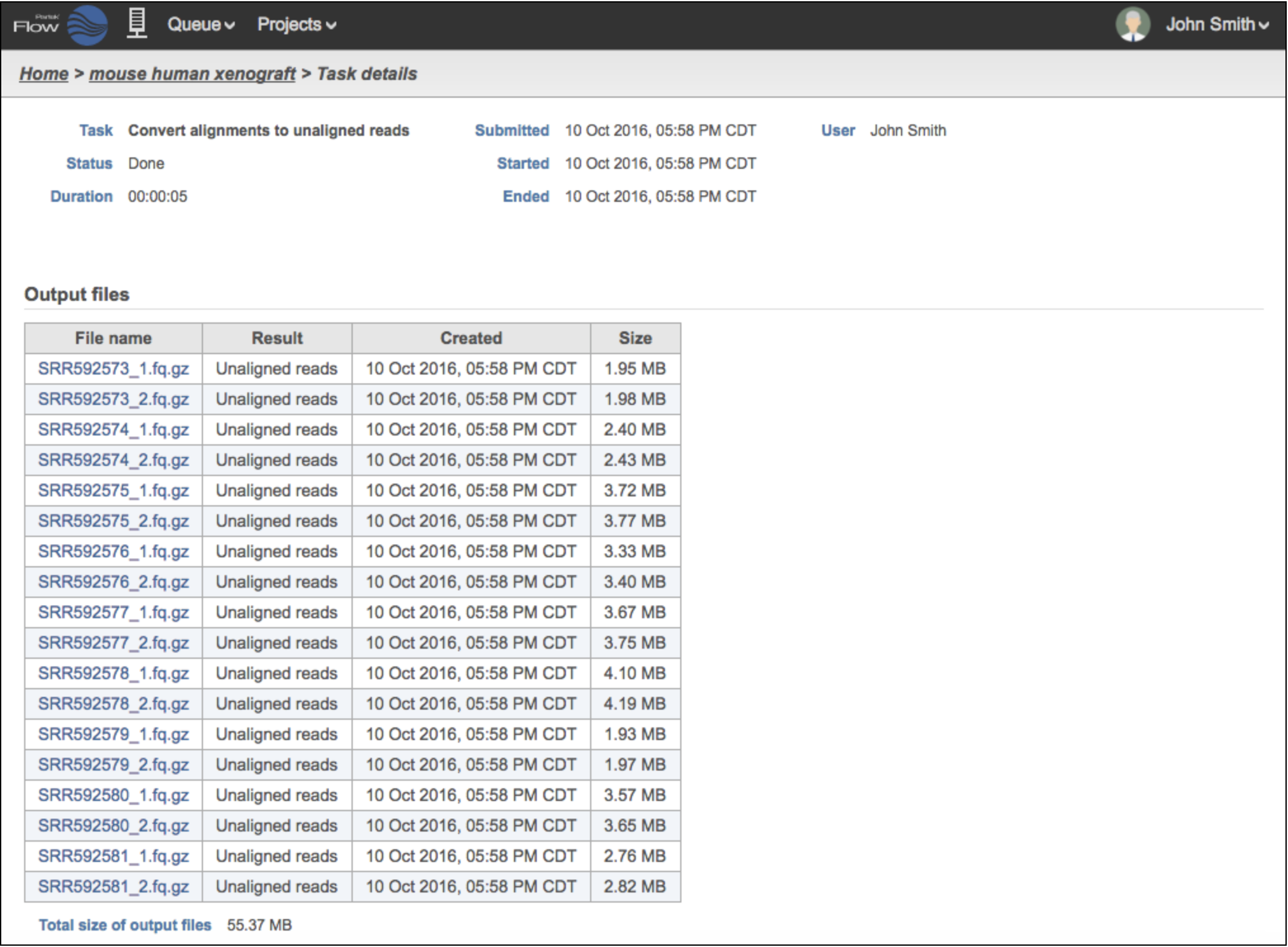Click the Partek Flow logo icon
1288x947 pixels.
pos(87,25)
